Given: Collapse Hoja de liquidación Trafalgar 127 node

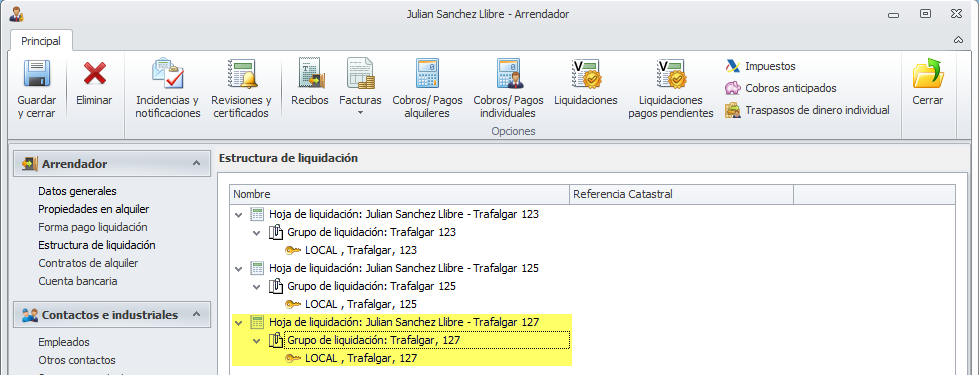Looking at the screenshot, I should [238, 323].
